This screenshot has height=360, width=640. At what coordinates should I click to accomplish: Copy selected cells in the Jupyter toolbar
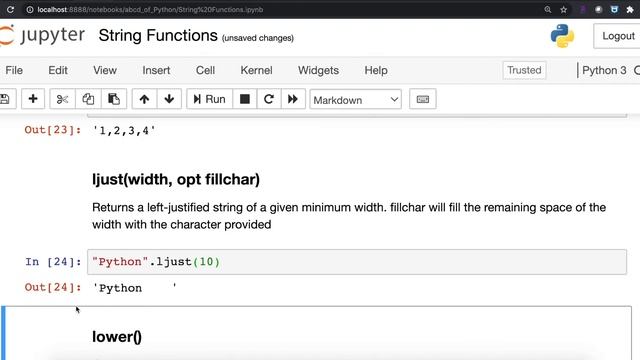click(88, 99)
